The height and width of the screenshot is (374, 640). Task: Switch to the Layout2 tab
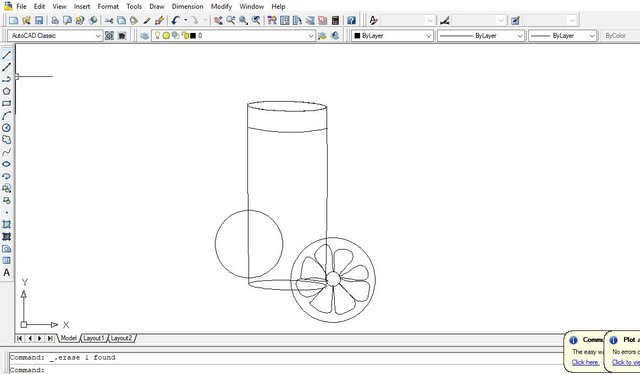coord(122,338)
